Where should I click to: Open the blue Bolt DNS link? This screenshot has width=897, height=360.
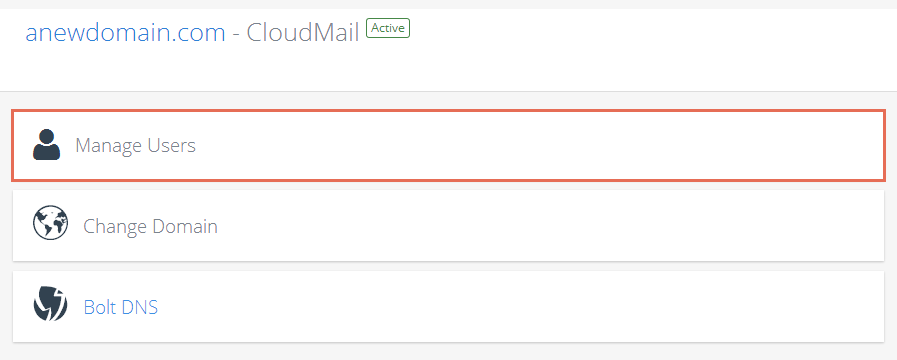(x=121, y=307)
